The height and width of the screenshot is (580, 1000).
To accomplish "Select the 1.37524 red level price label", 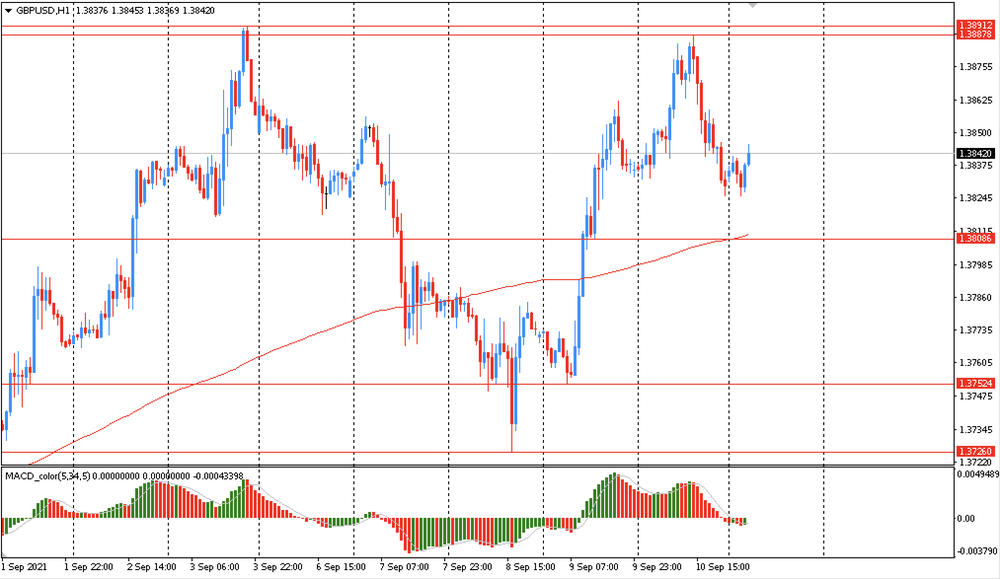I will tap(976, 383).
